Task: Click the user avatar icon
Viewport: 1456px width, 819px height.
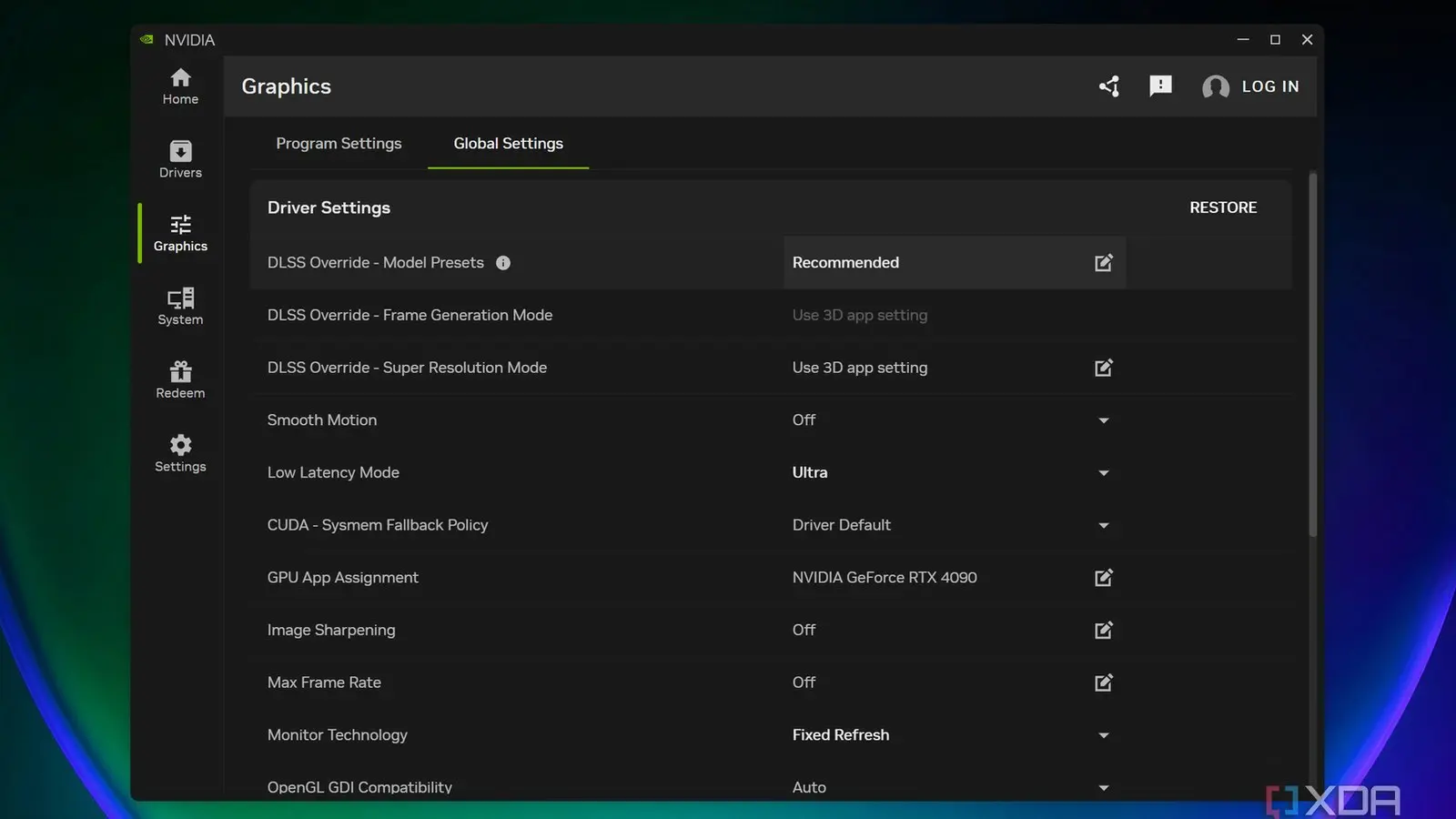Action: click(1216, 86)
